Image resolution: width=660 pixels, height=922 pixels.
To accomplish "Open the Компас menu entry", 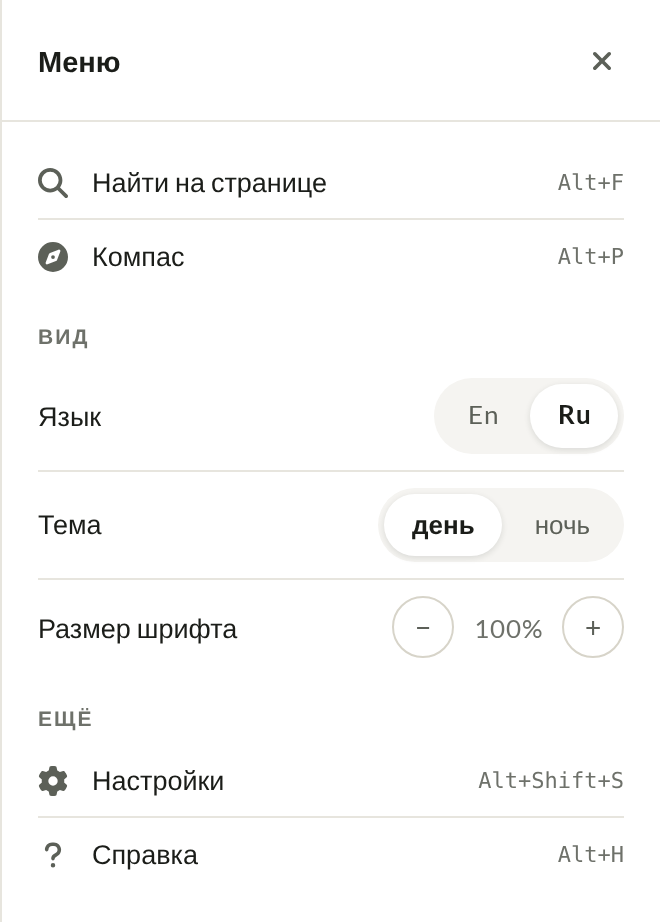I will point(331,257).
